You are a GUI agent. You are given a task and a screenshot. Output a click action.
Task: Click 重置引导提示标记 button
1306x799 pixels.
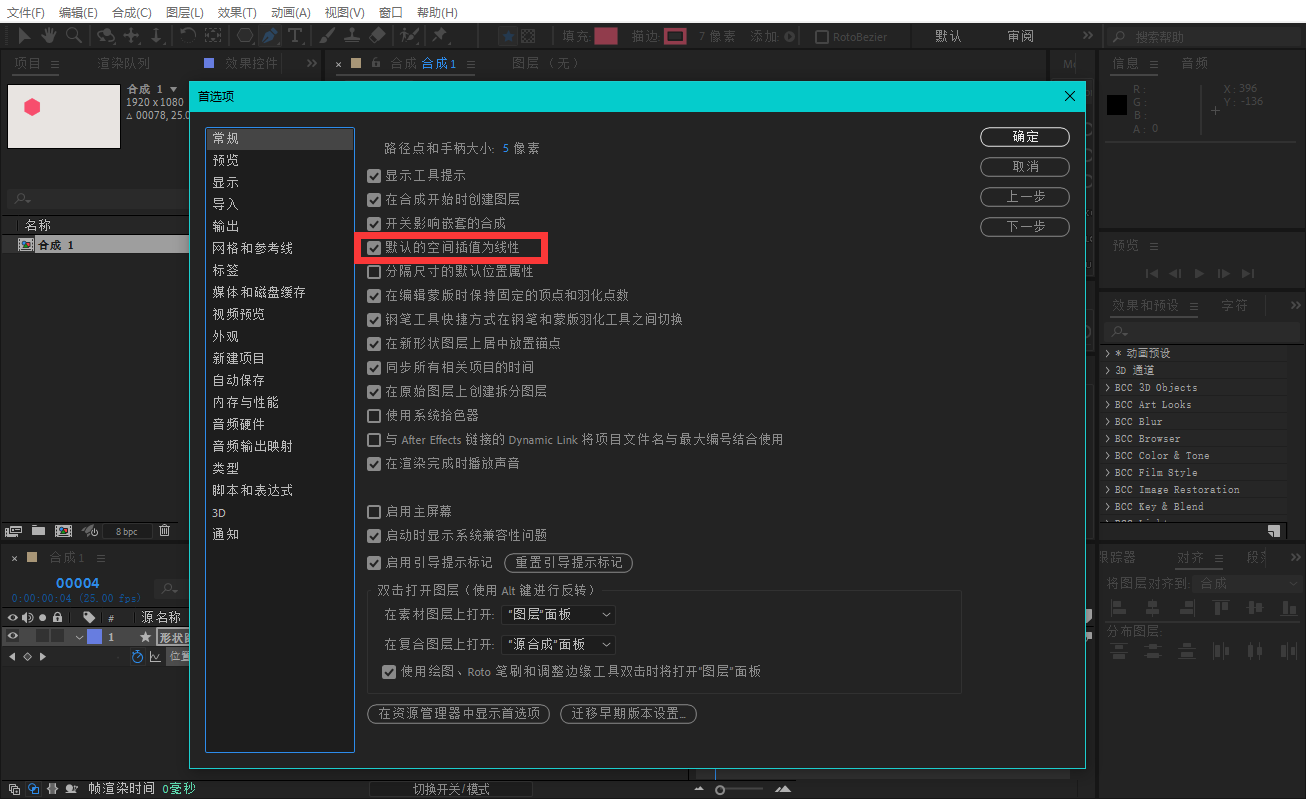pyautogui.click(x=568, y=562)
